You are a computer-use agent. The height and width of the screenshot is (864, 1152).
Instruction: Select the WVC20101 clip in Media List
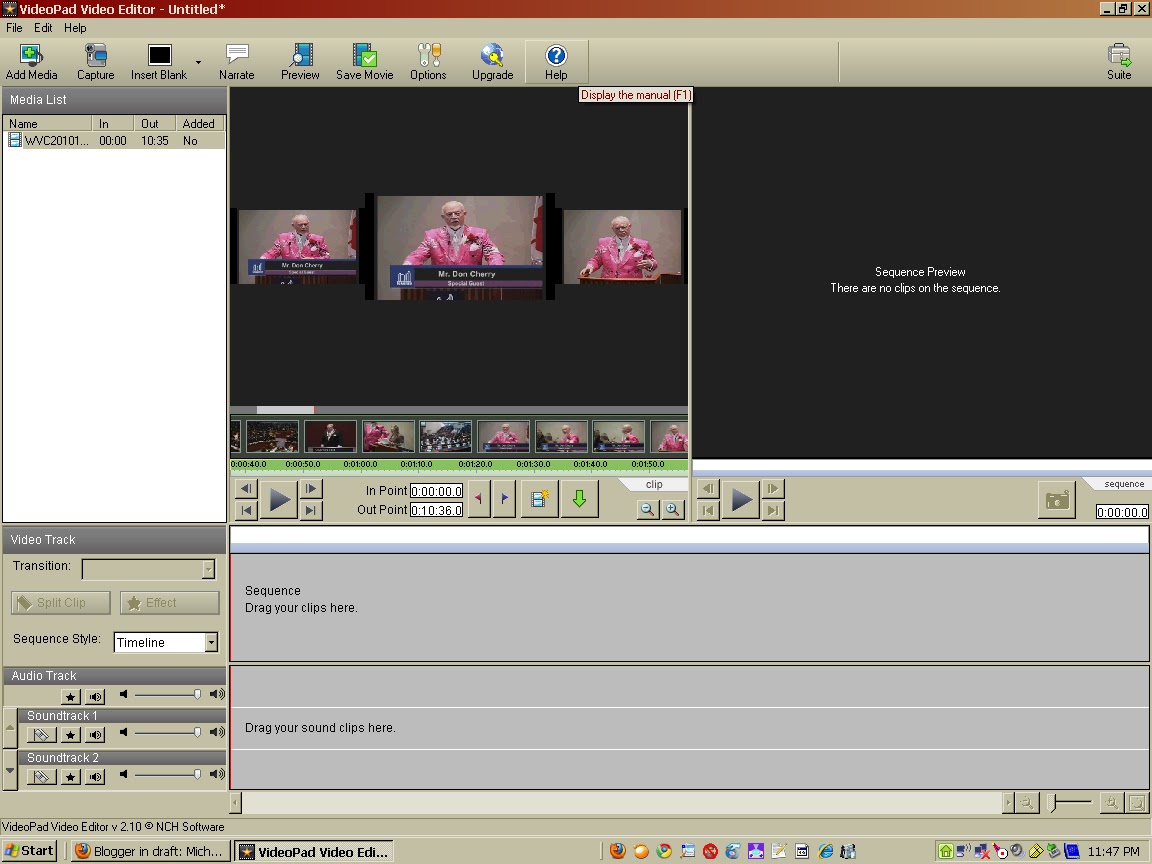[55, 140]
